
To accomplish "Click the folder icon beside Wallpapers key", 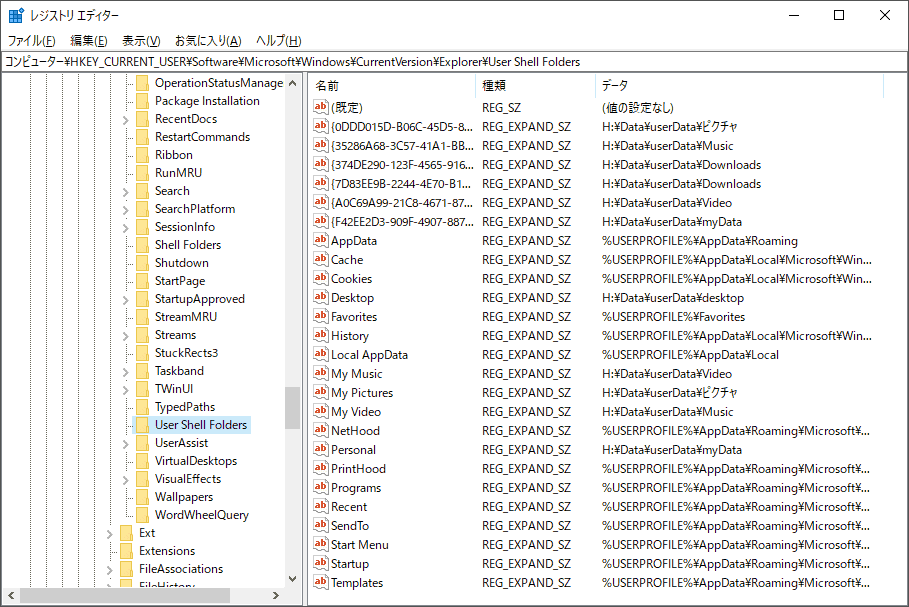I will pos(142,497).
